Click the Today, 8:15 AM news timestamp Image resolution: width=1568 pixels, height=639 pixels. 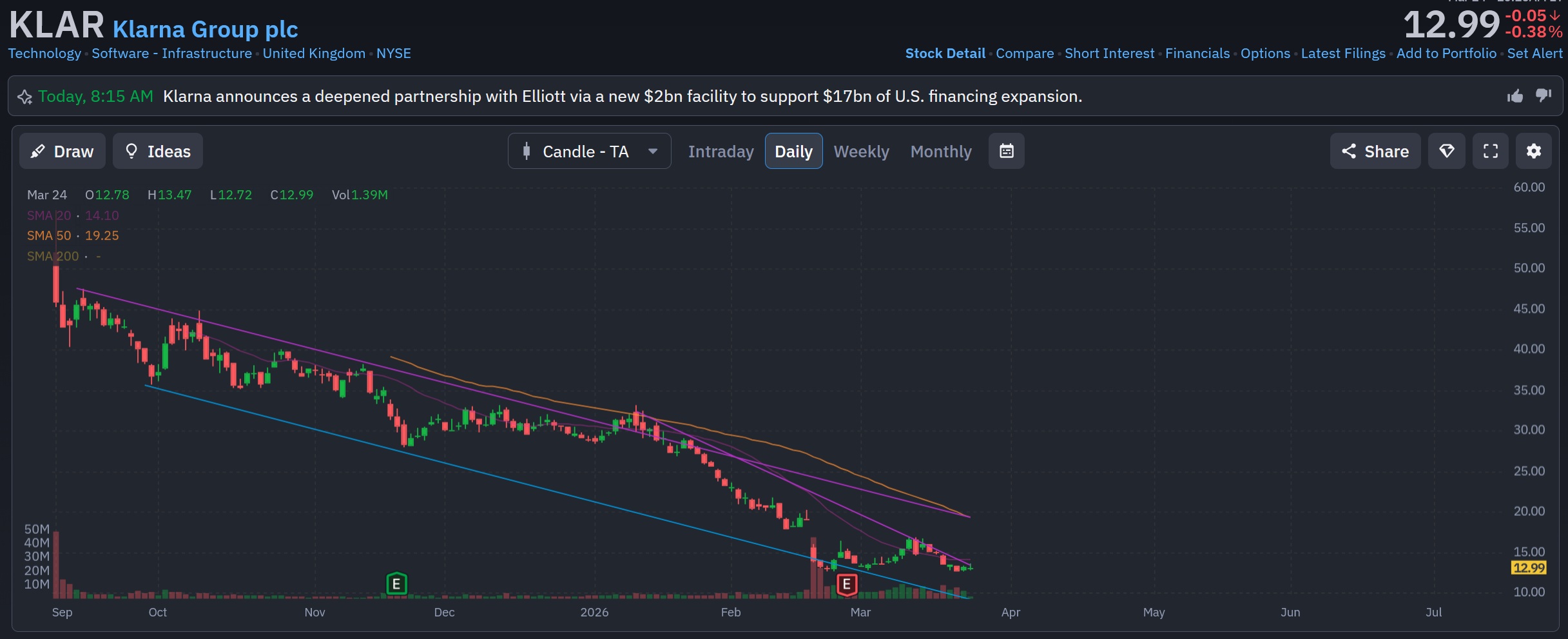(95, 96)
